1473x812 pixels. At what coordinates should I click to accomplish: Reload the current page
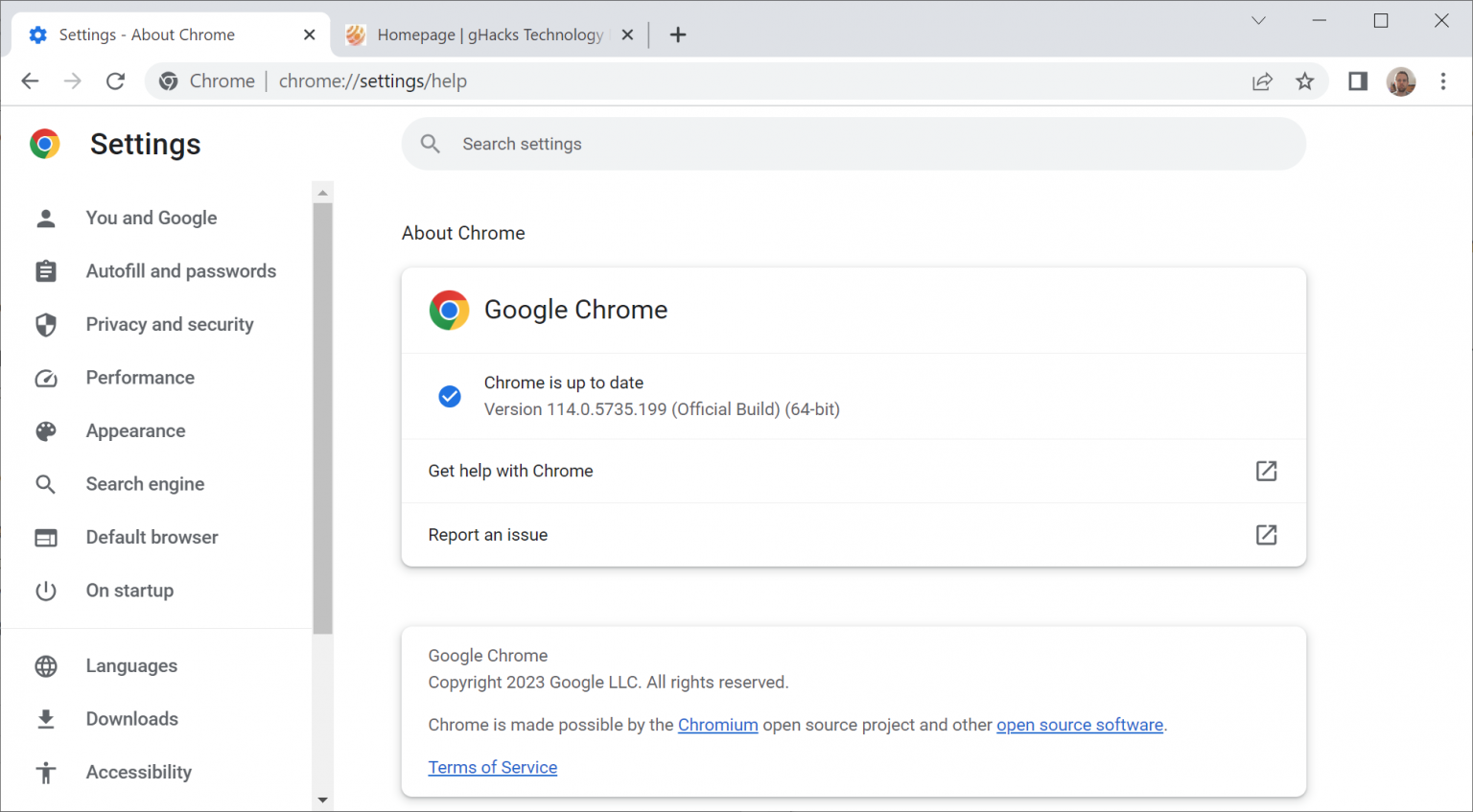click(115, 81)
